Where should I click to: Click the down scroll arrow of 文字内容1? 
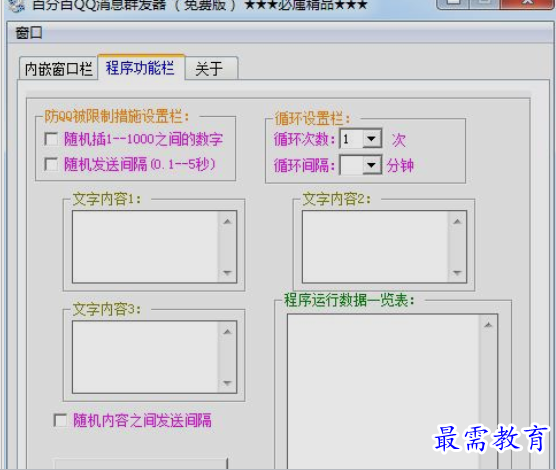(x=227, y=273)
